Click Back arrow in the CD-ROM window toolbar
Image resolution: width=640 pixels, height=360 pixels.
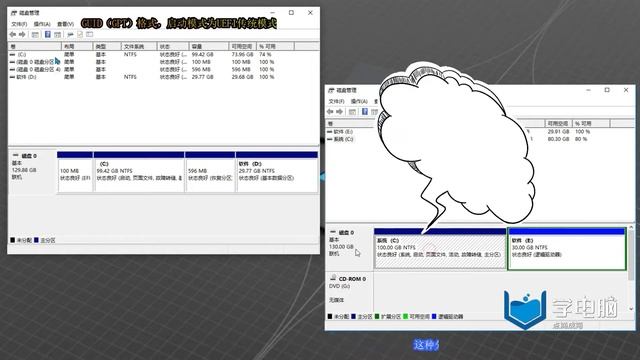(330, 112)
